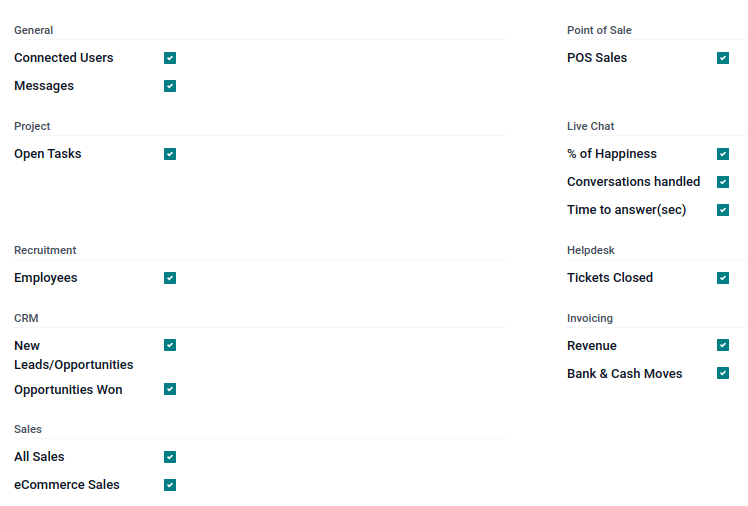This screenshot has height=506, width=748.
Task: Click the Connected Users label
Action: pyautogui.click(x=64, y=58)
